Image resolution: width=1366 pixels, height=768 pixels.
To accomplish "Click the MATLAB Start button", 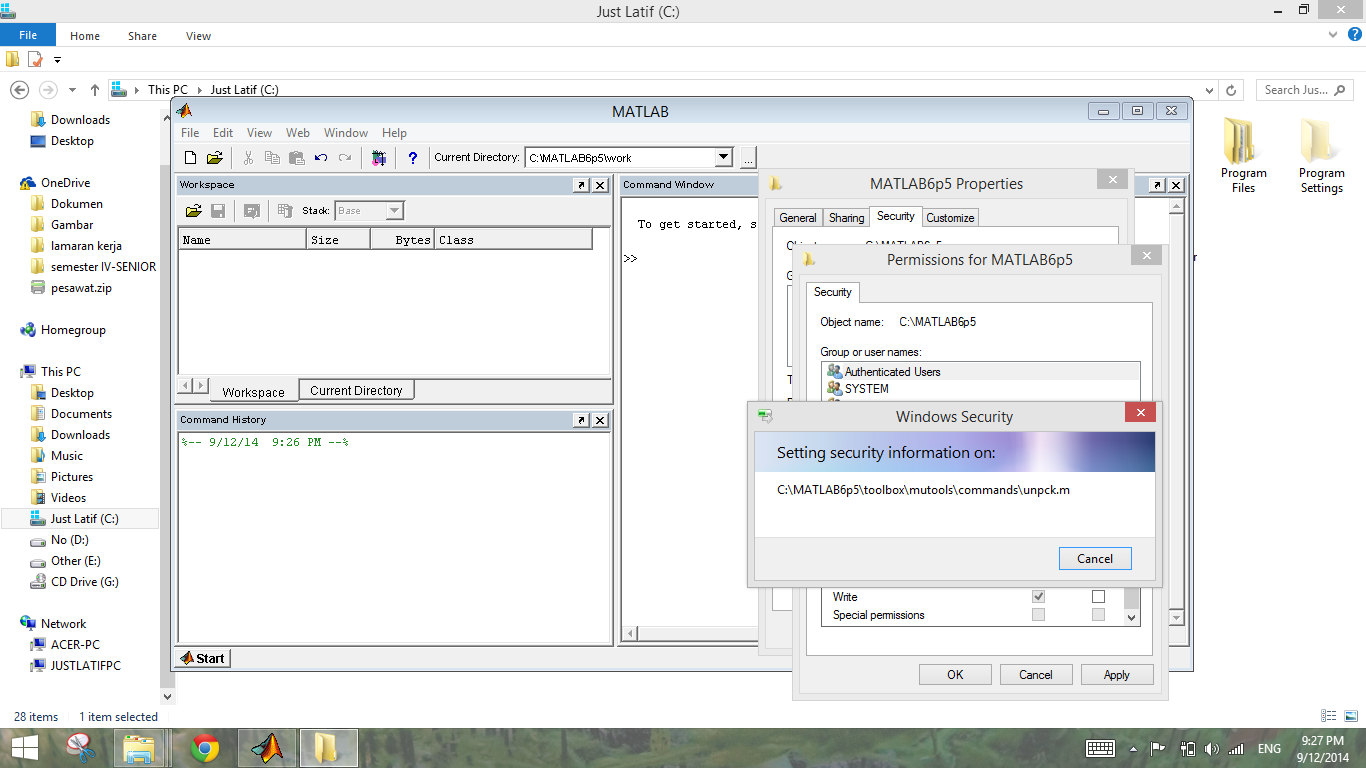I will click(203, 658).
